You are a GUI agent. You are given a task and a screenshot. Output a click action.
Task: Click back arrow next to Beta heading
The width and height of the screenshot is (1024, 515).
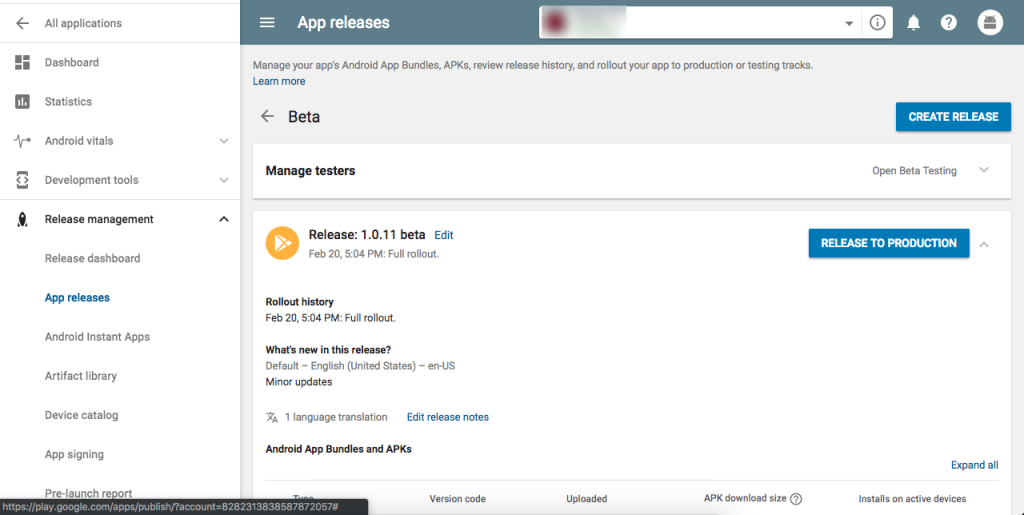267,116
